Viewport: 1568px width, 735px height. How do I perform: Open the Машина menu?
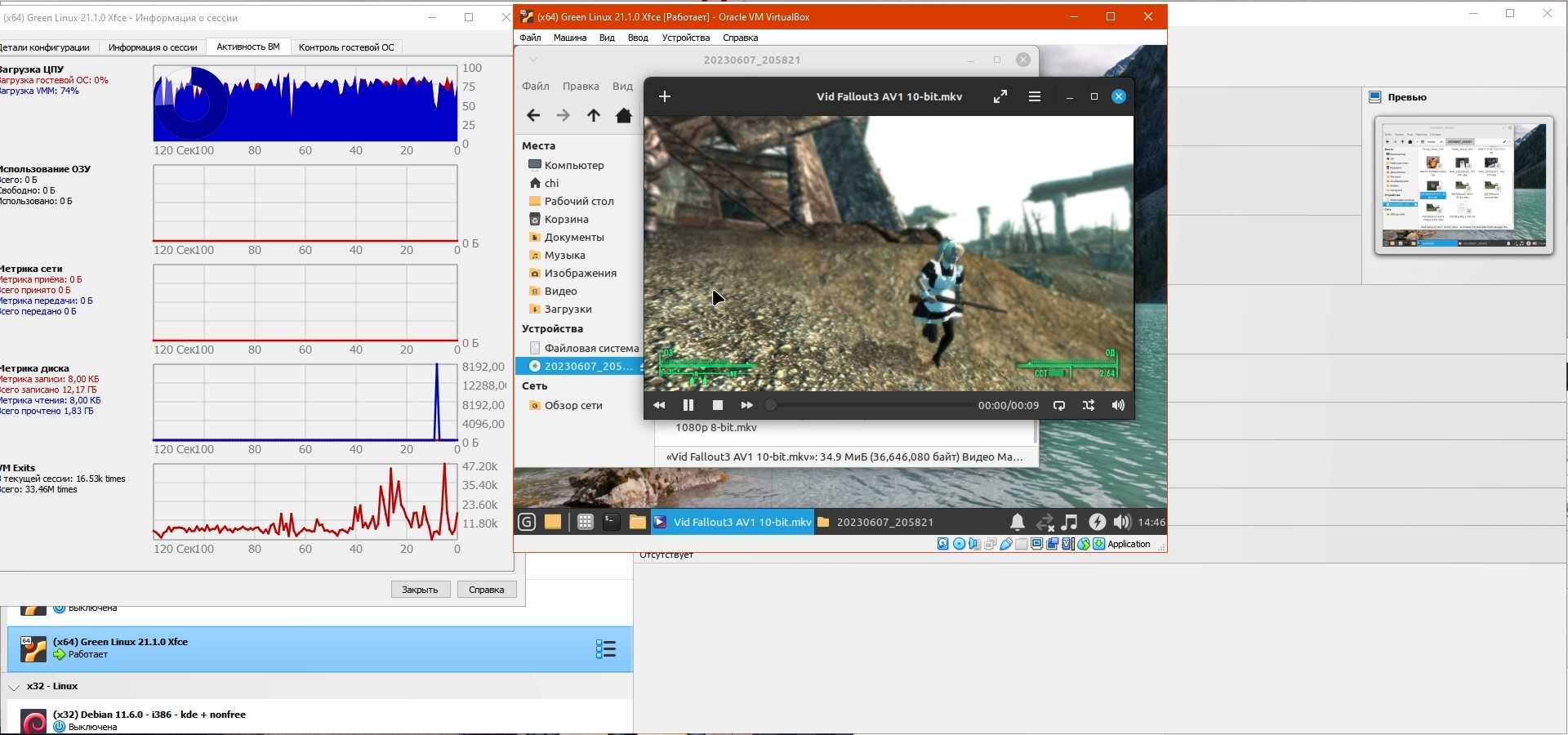[569, 38]
